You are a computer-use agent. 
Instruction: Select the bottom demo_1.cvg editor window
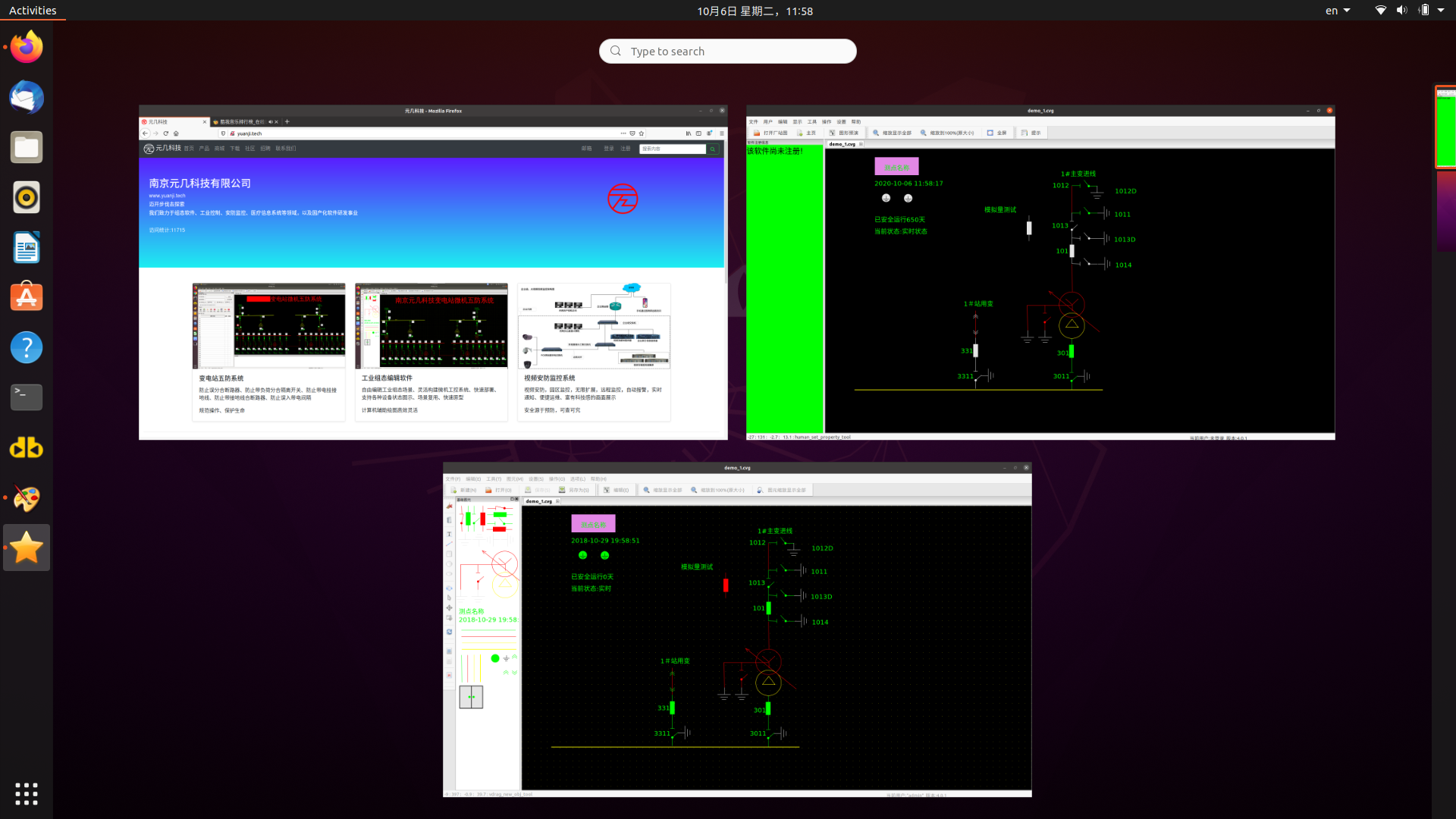[737, 629]
